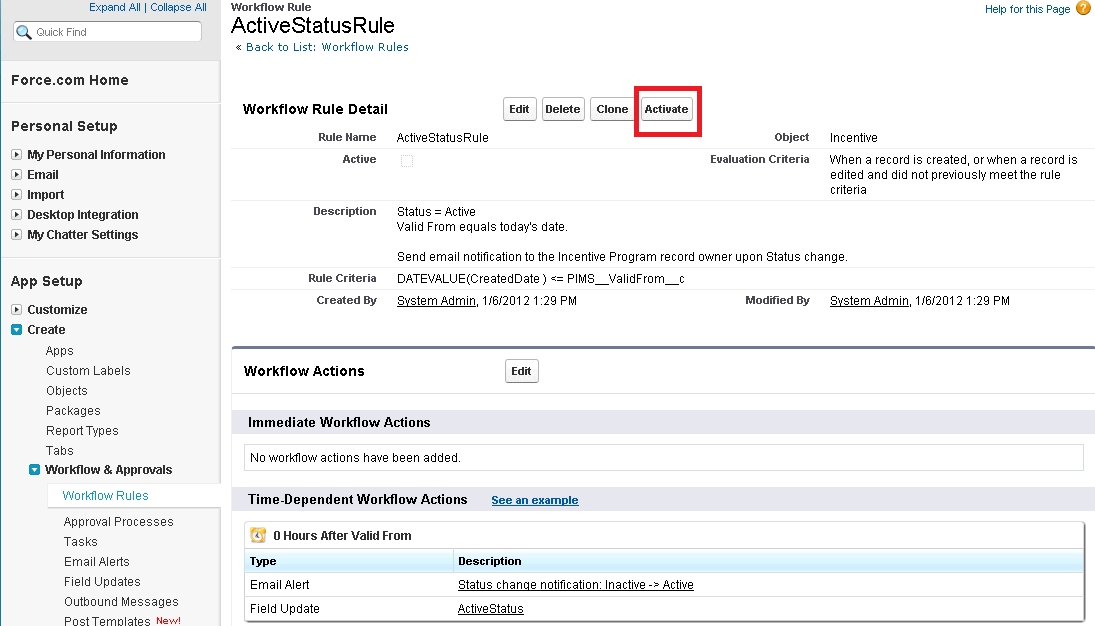The image size is (1095, 626).
Task: Expand Desktop Integration section
Action: (x=16, y=215)
